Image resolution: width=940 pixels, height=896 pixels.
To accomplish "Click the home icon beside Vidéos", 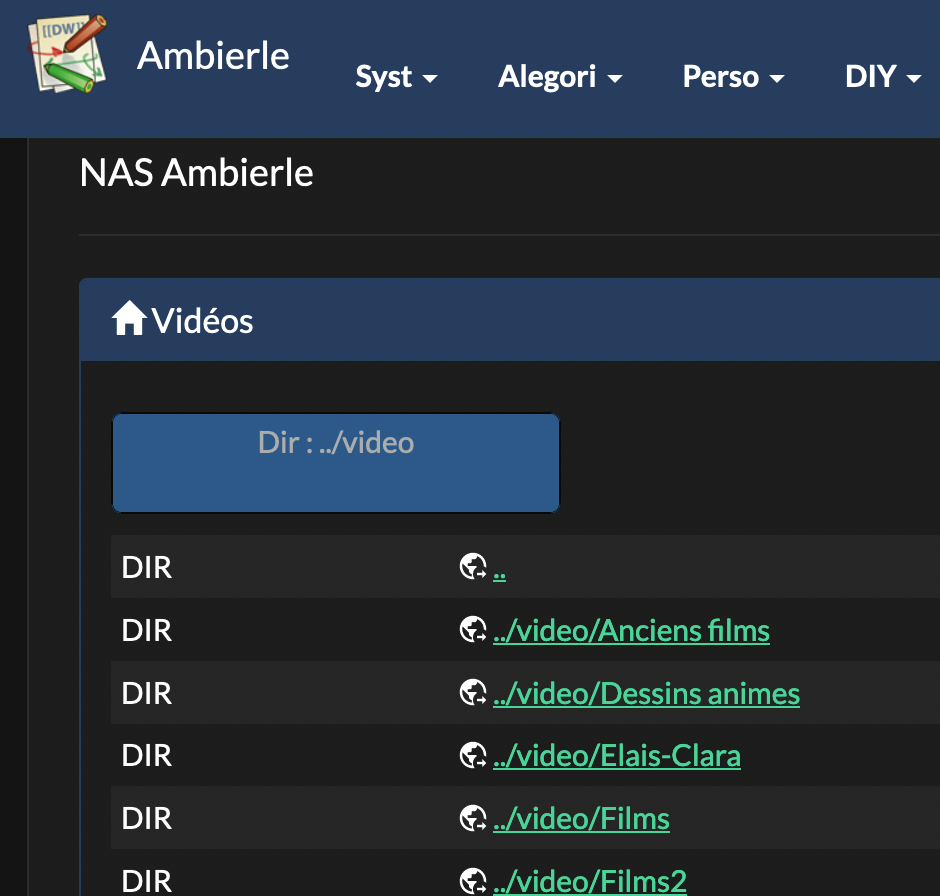I will [129, 321].
